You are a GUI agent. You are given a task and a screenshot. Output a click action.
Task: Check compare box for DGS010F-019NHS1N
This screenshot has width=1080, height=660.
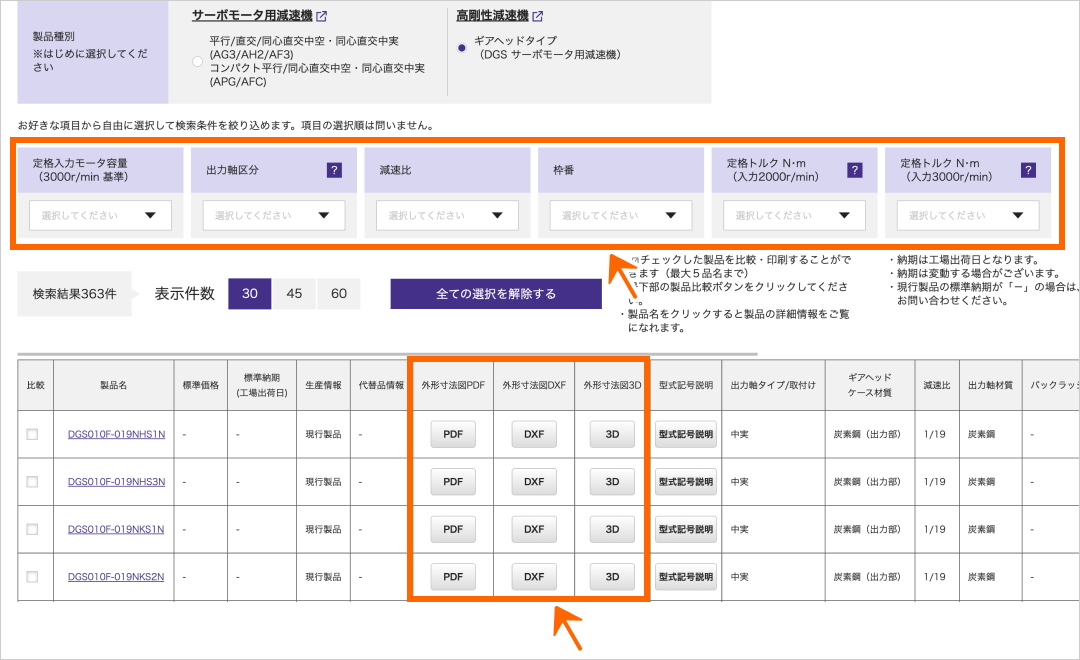pos(33,434)
